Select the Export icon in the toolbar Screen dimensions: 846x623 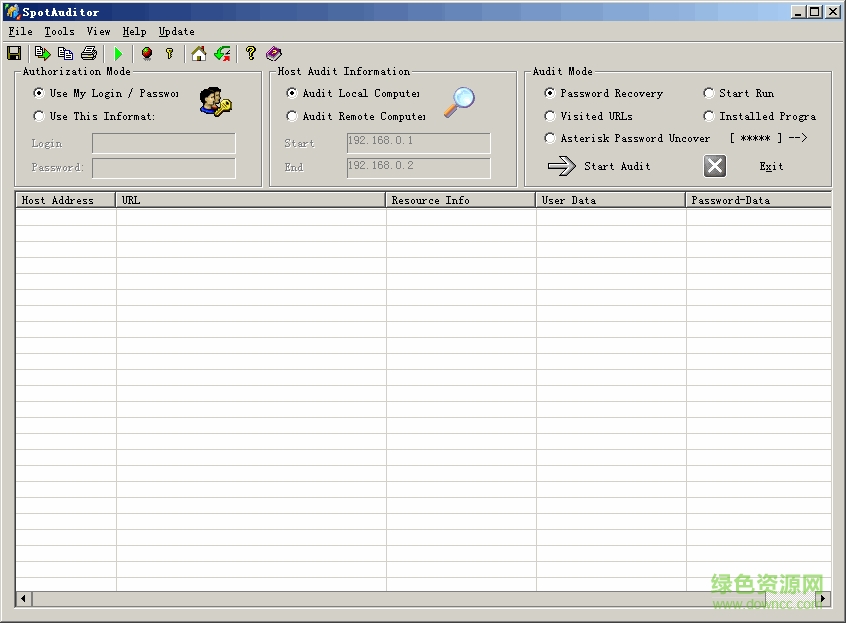42,53
